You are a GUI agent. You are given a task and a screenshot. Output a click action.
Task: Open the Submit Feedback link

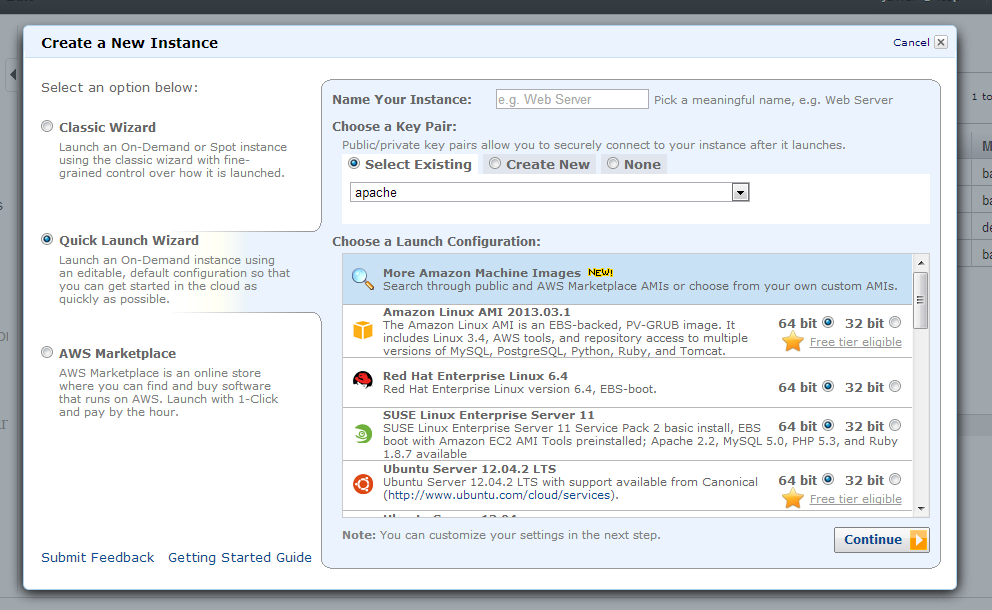pyautogui.click(x=97, y=557)
